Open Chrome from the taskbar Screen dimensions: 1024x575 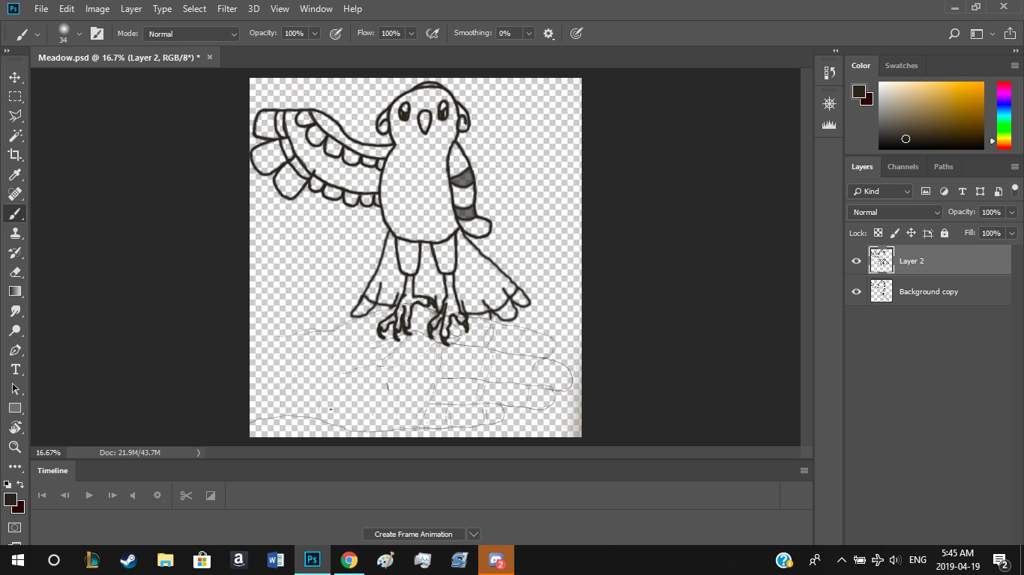click(x=349, y=560)
